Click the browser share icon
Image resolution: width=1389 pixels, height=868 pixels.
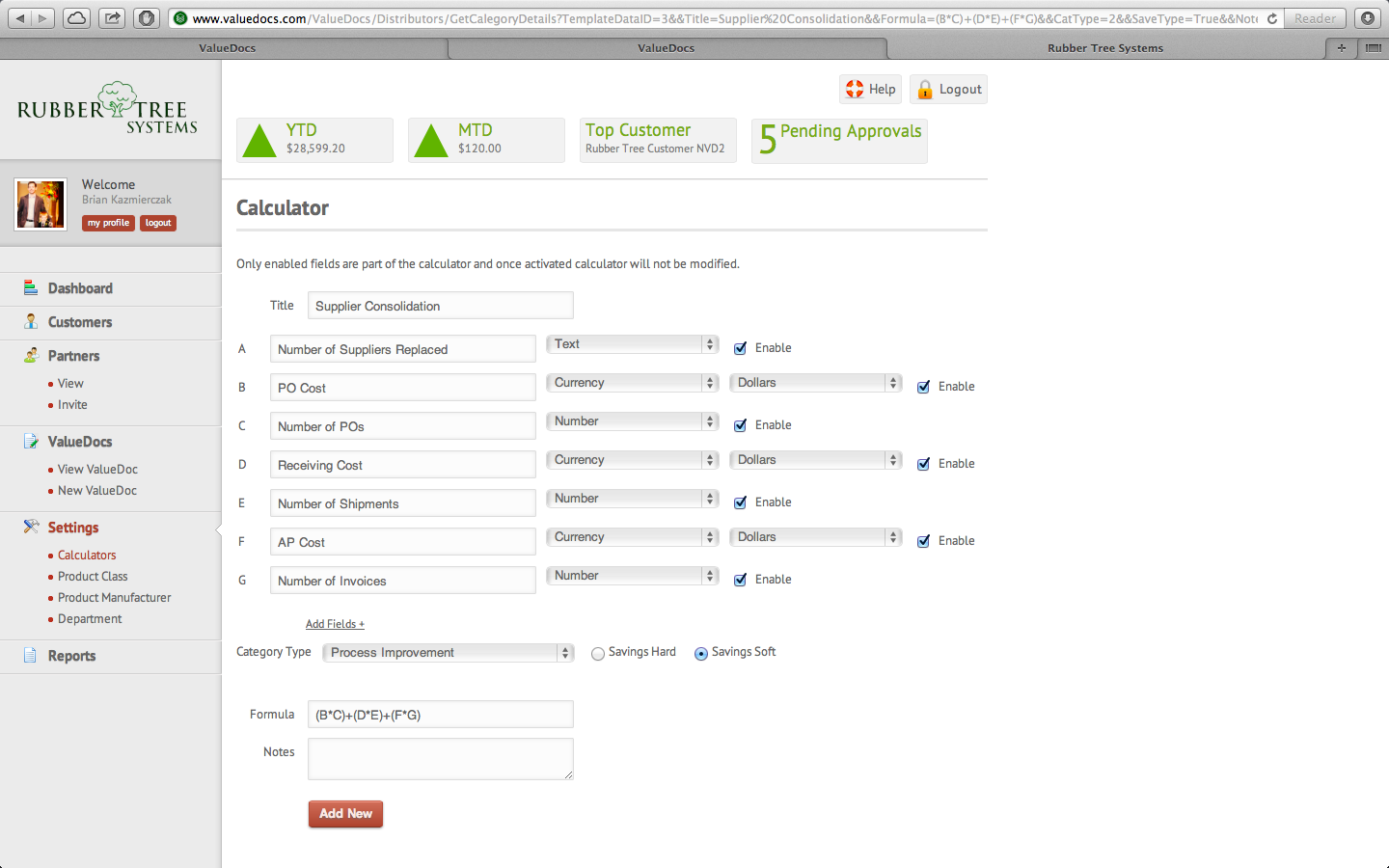coord(112,18)
